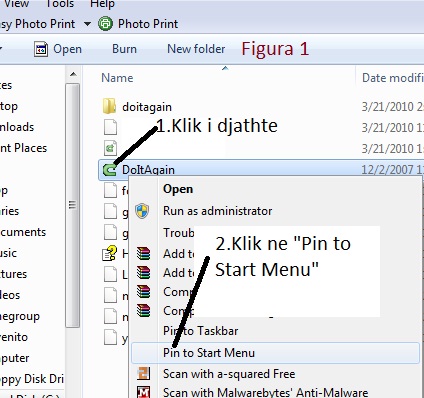Image resolution: width=424 pixels, height=398 pixels.
Task: Click the a-squared Free scan icon
Action: point(144,373)
